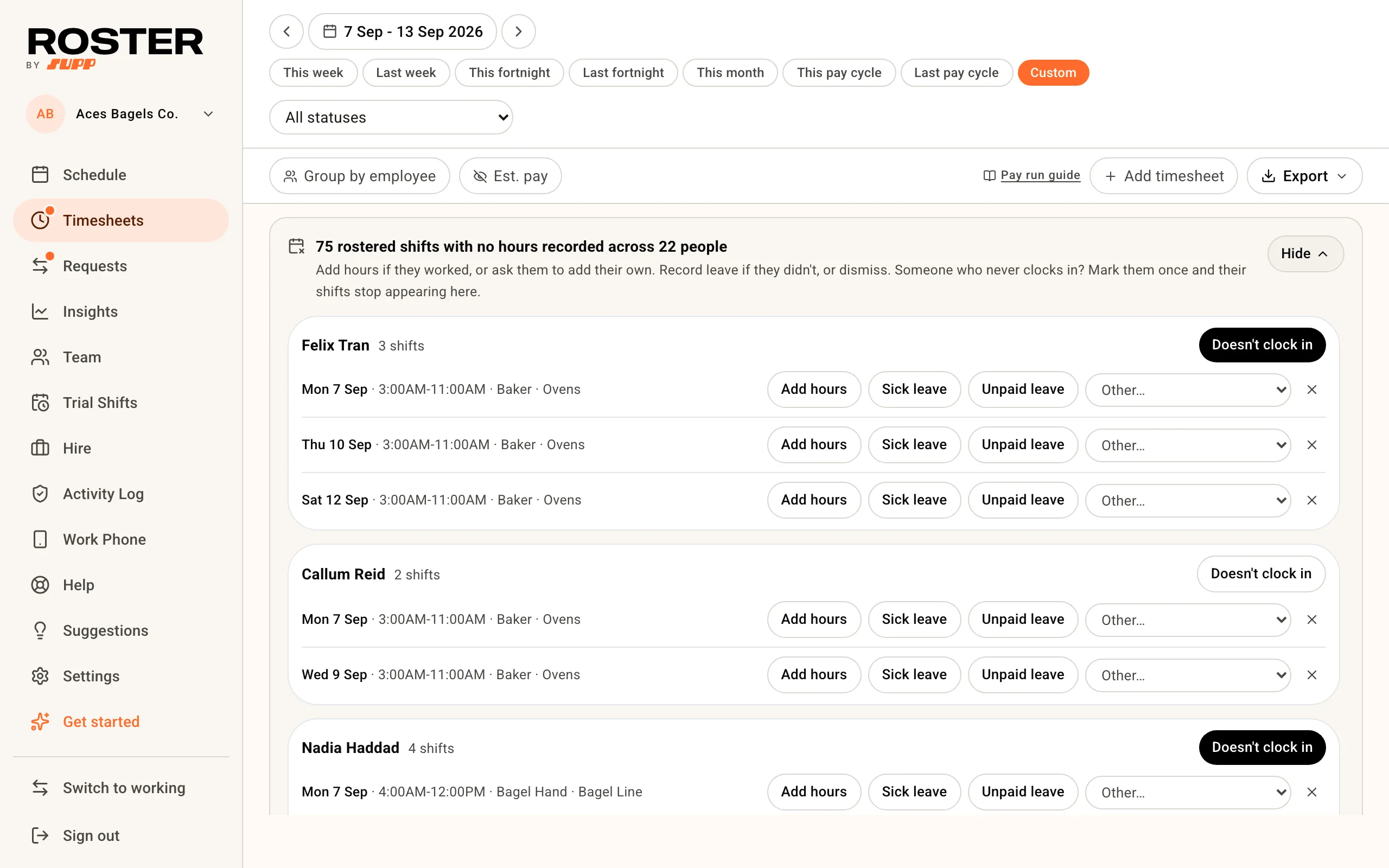Open Settings gear item
Viewport: 1389px width, 868px height.
[121, 676]
